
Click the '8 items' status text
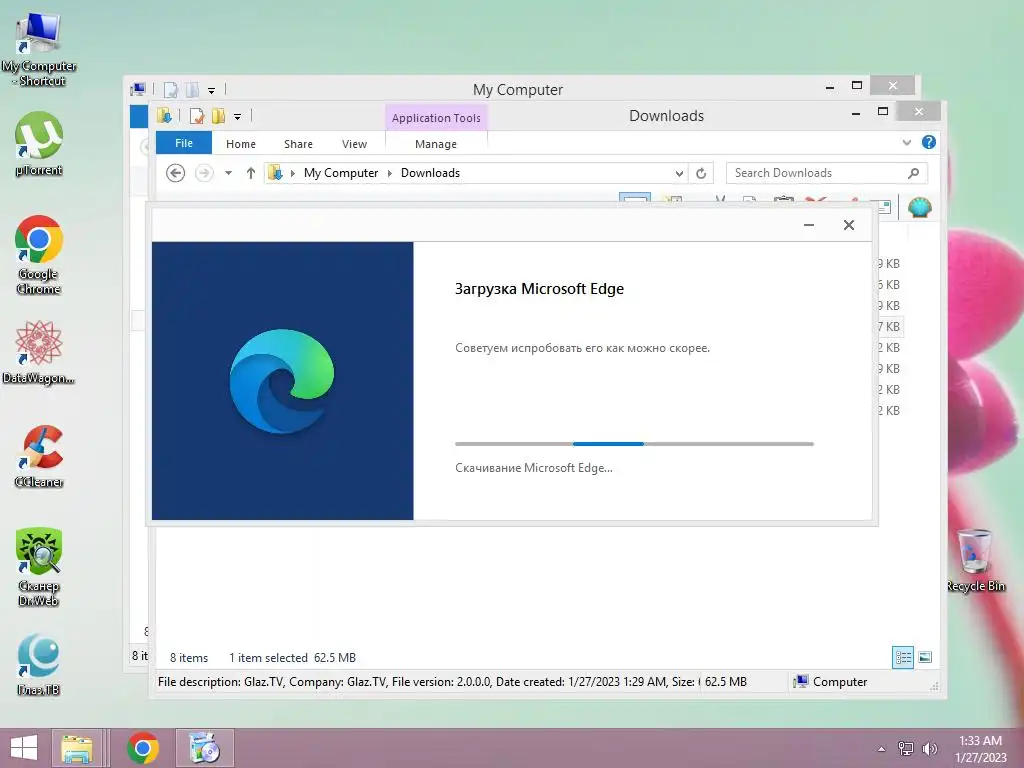click(189, 658)
